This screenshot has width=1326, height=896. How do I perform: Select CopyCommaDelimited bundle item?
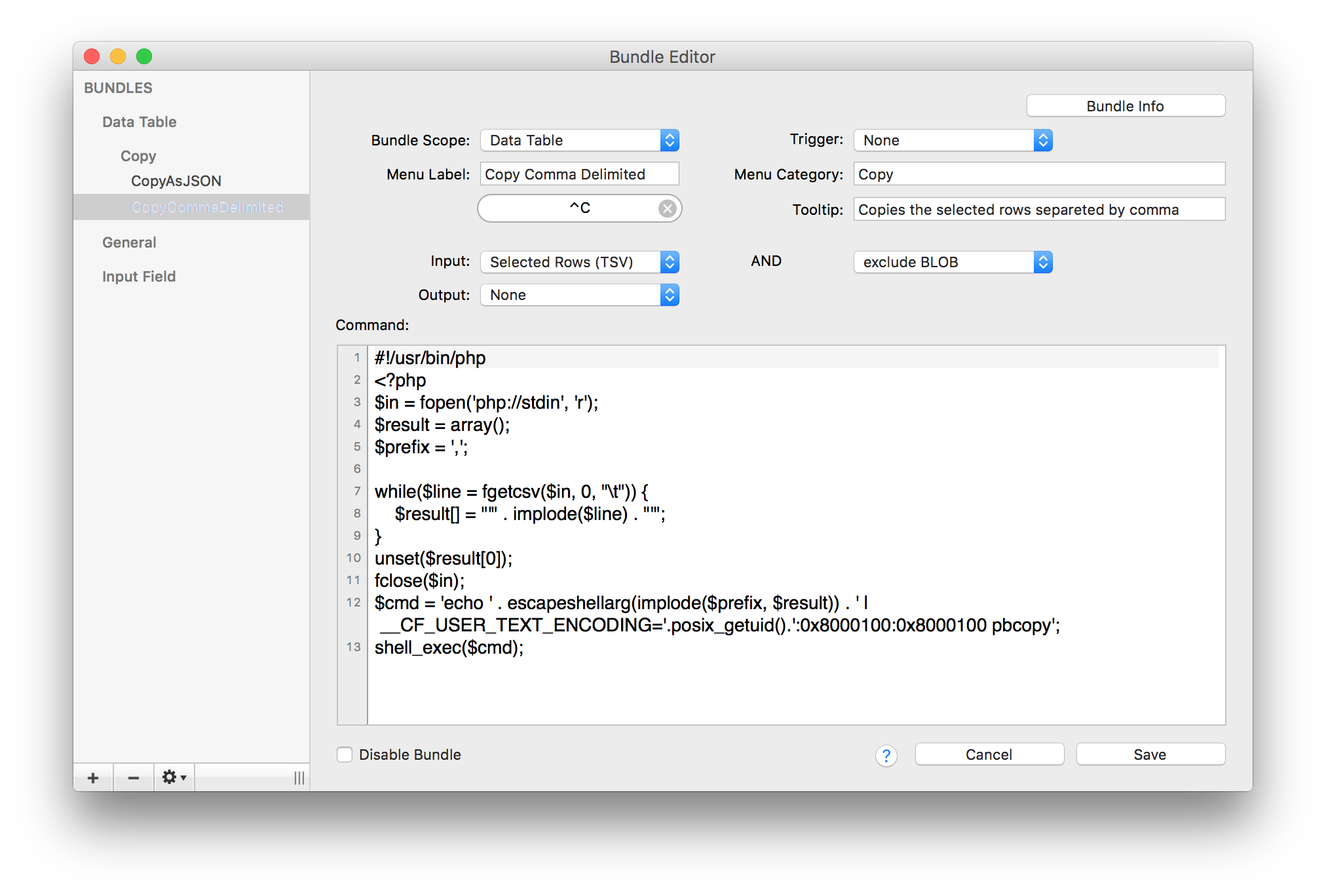[206, 207]
